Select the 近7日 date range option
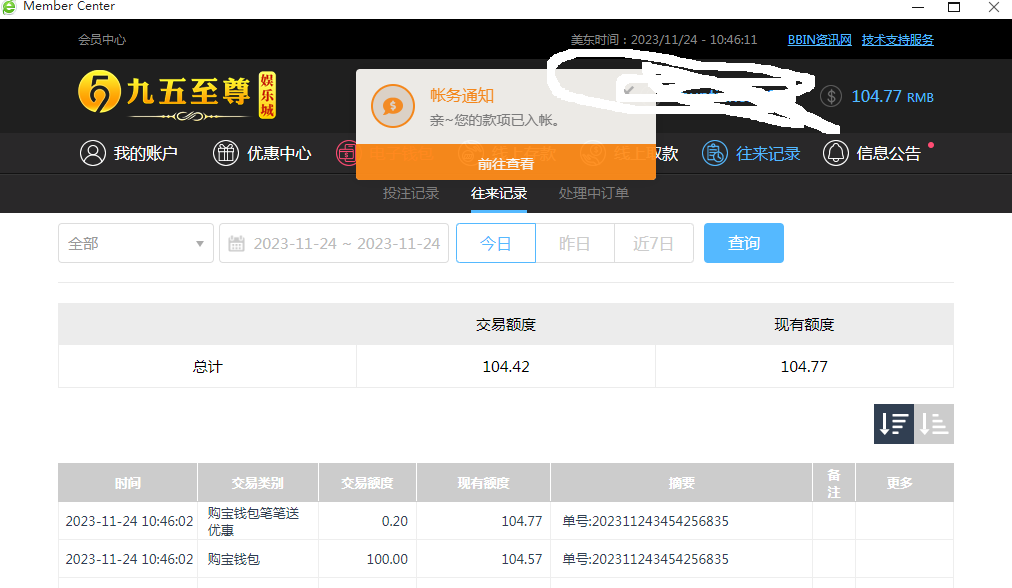 click(x=653, y=243)
